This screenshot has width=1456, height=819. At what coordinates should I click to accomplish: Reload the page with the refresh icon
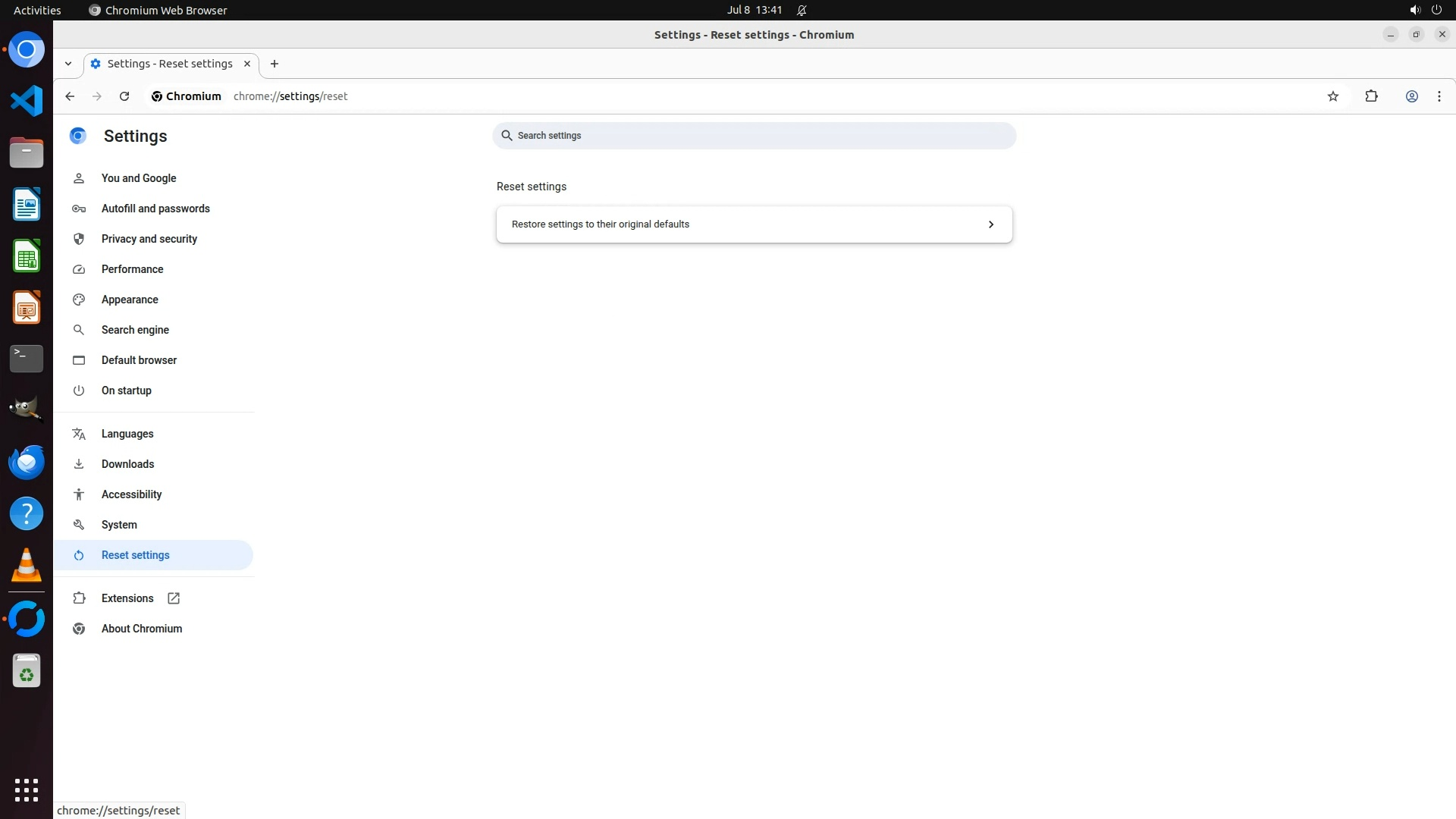pyautogui.click(x=124, y=96)
